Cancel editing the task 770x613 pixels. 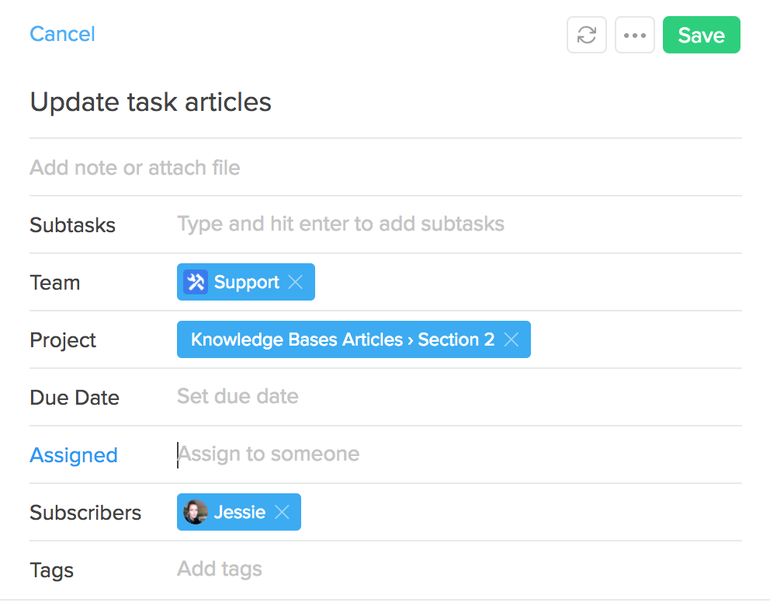click(62, 34)
